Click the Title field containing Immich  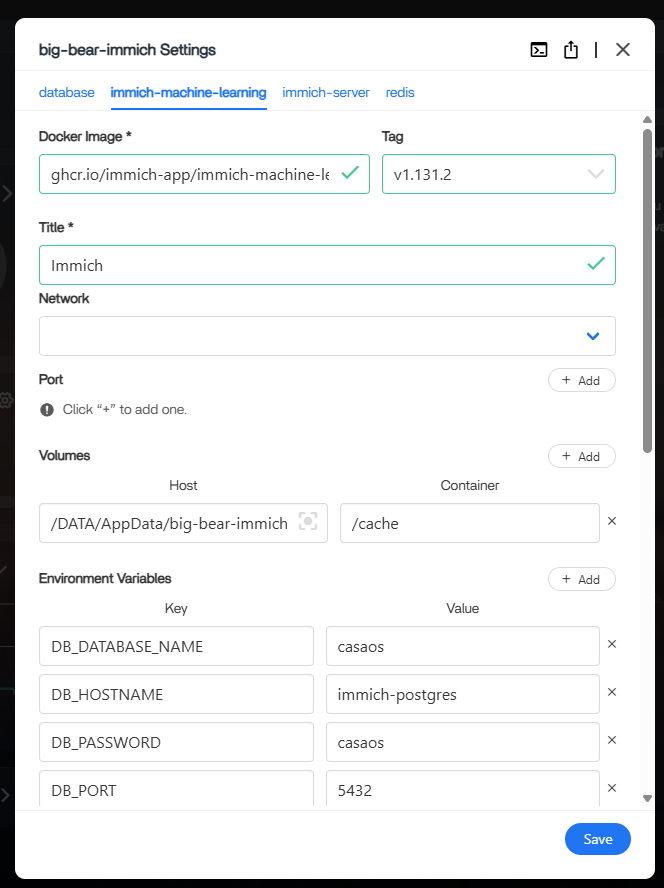click(x=327, y=265)
